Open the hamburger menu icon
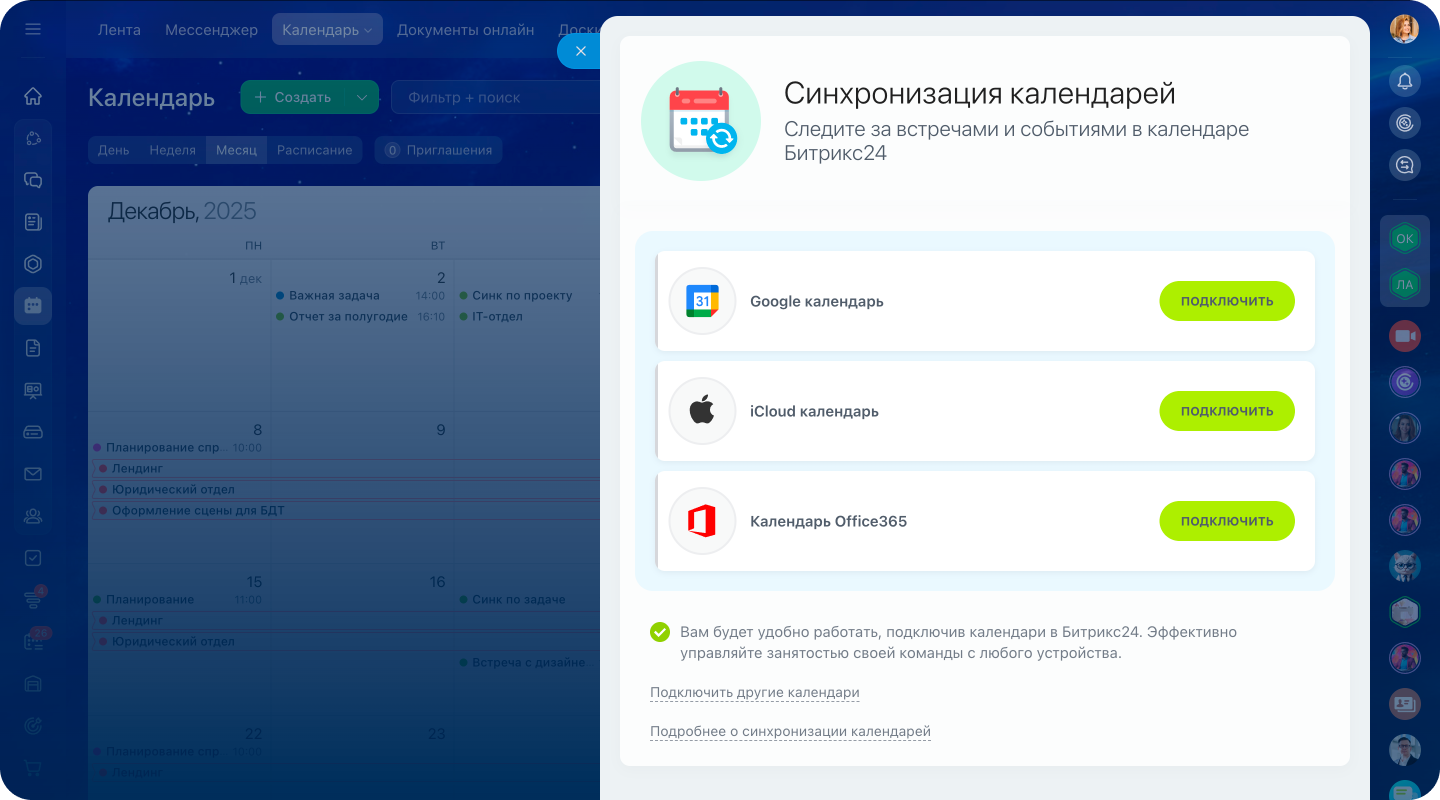 33,29
